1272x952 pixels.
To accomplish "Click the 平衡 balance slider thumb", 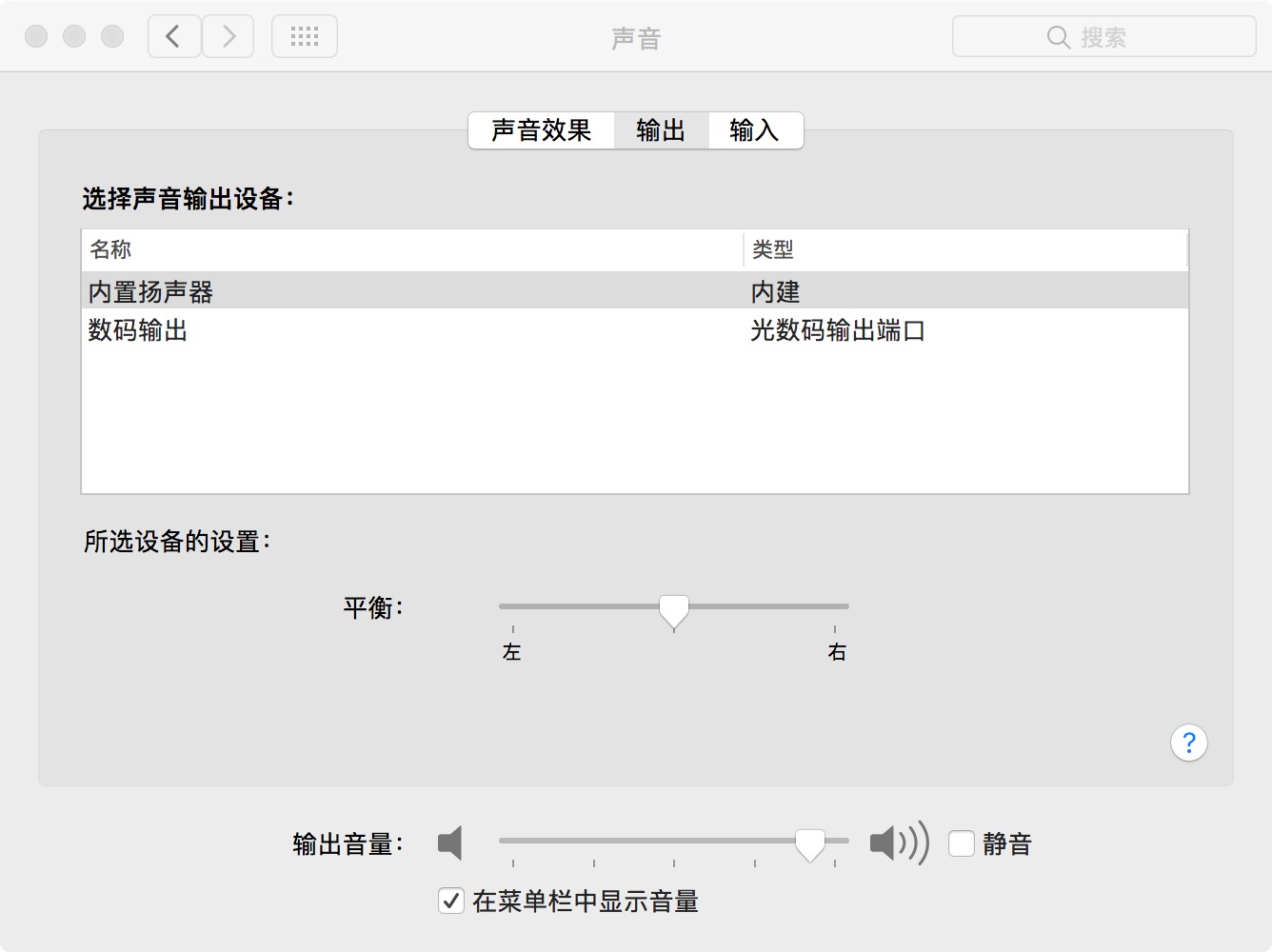I will click(674, 609).
